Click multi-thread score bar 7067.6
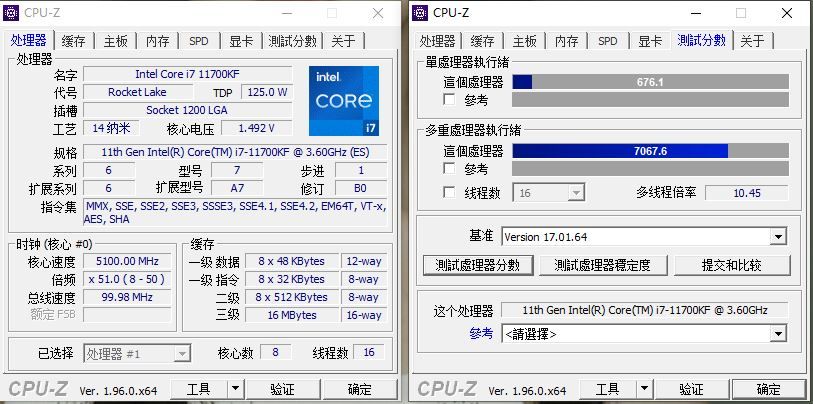This screenshot has height=404, width=813. coord(650,151)
